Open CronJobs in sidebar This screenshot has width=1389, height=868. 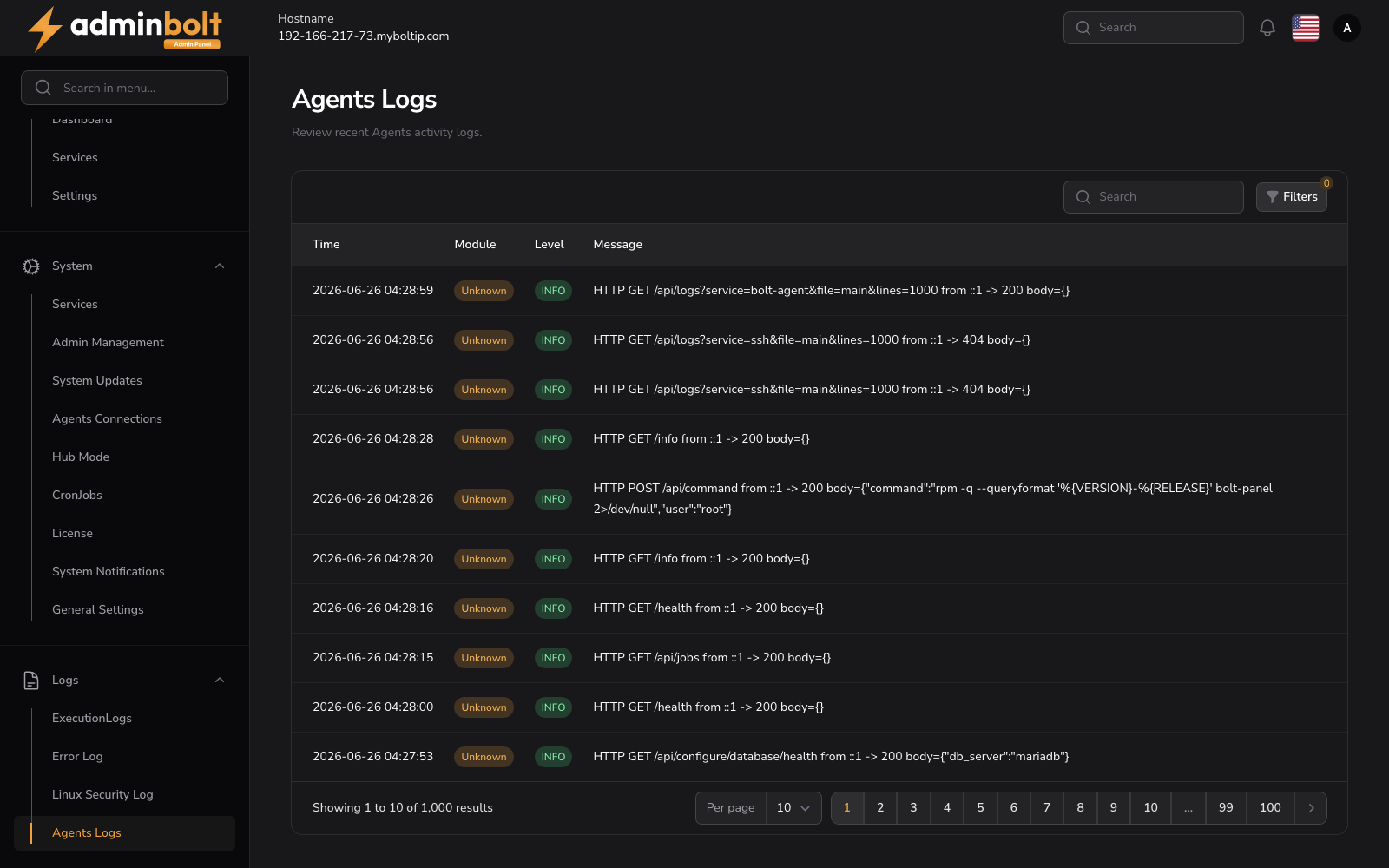[x=77, y=496]
